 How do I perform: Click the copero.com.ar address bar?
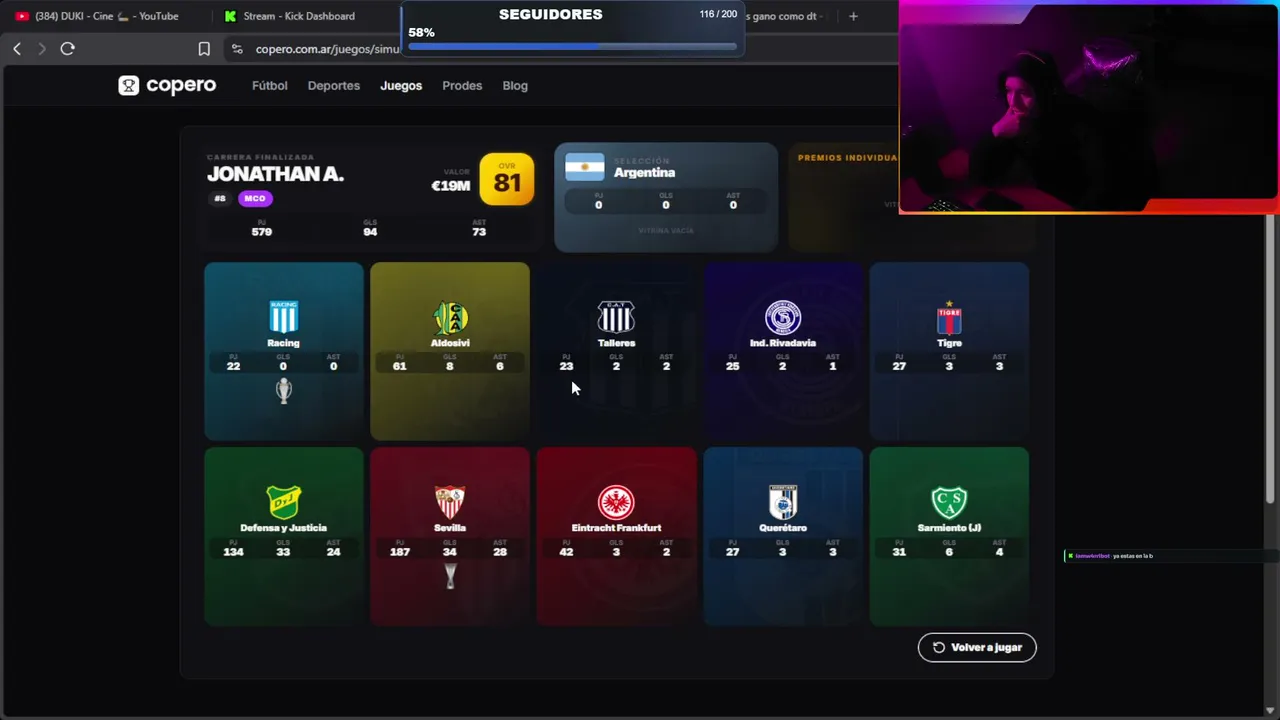click(327, 49)
